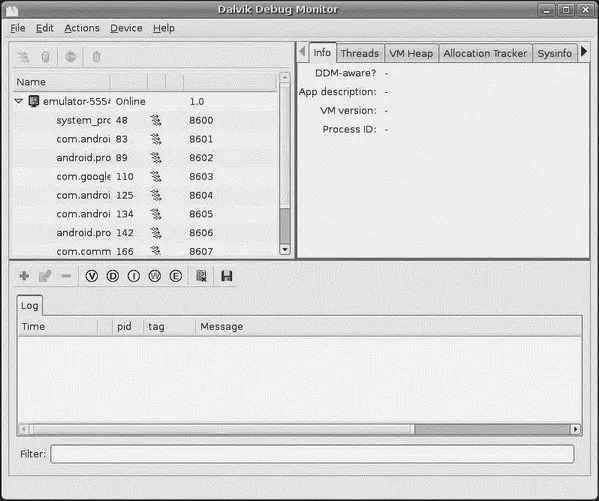Click debug icon in com.comm row
Screen dimensions: 599x501
click(x=155, y=251)
